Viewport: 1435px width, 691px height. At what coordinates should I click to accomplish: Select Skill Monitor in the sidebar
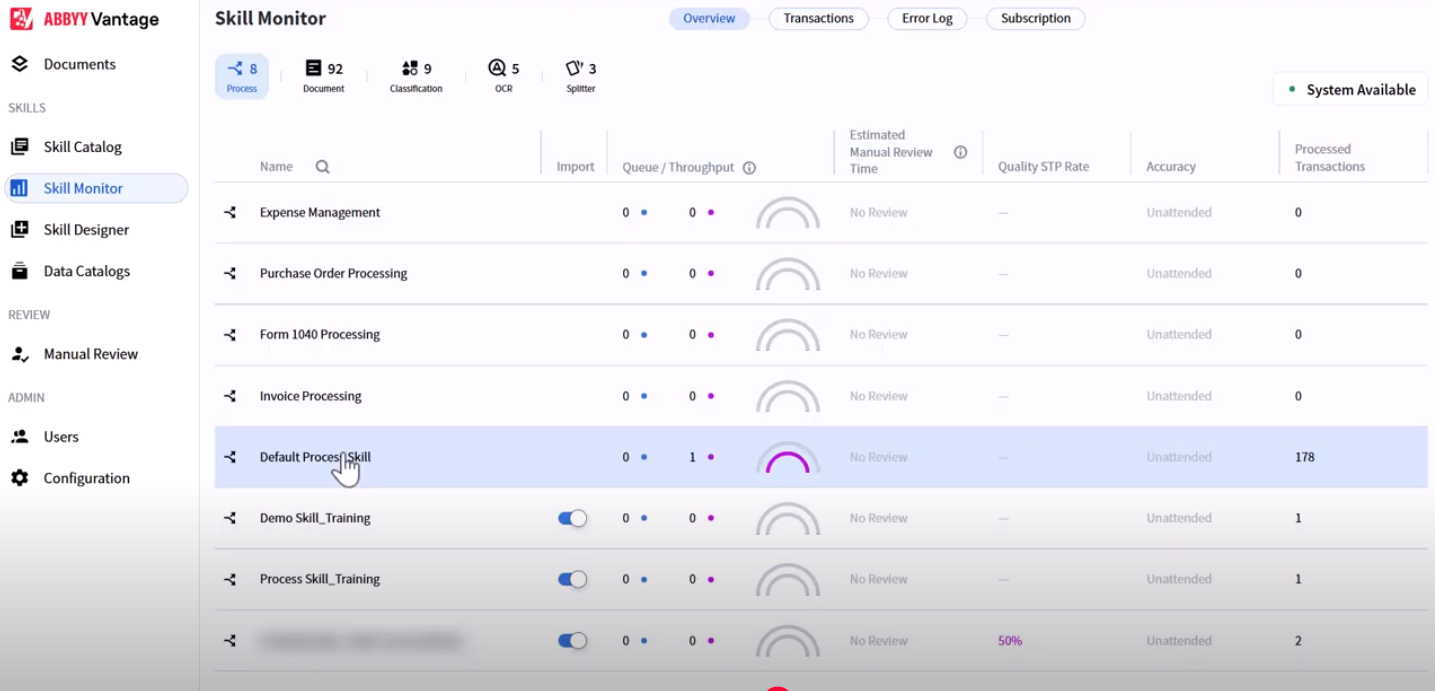96,188
